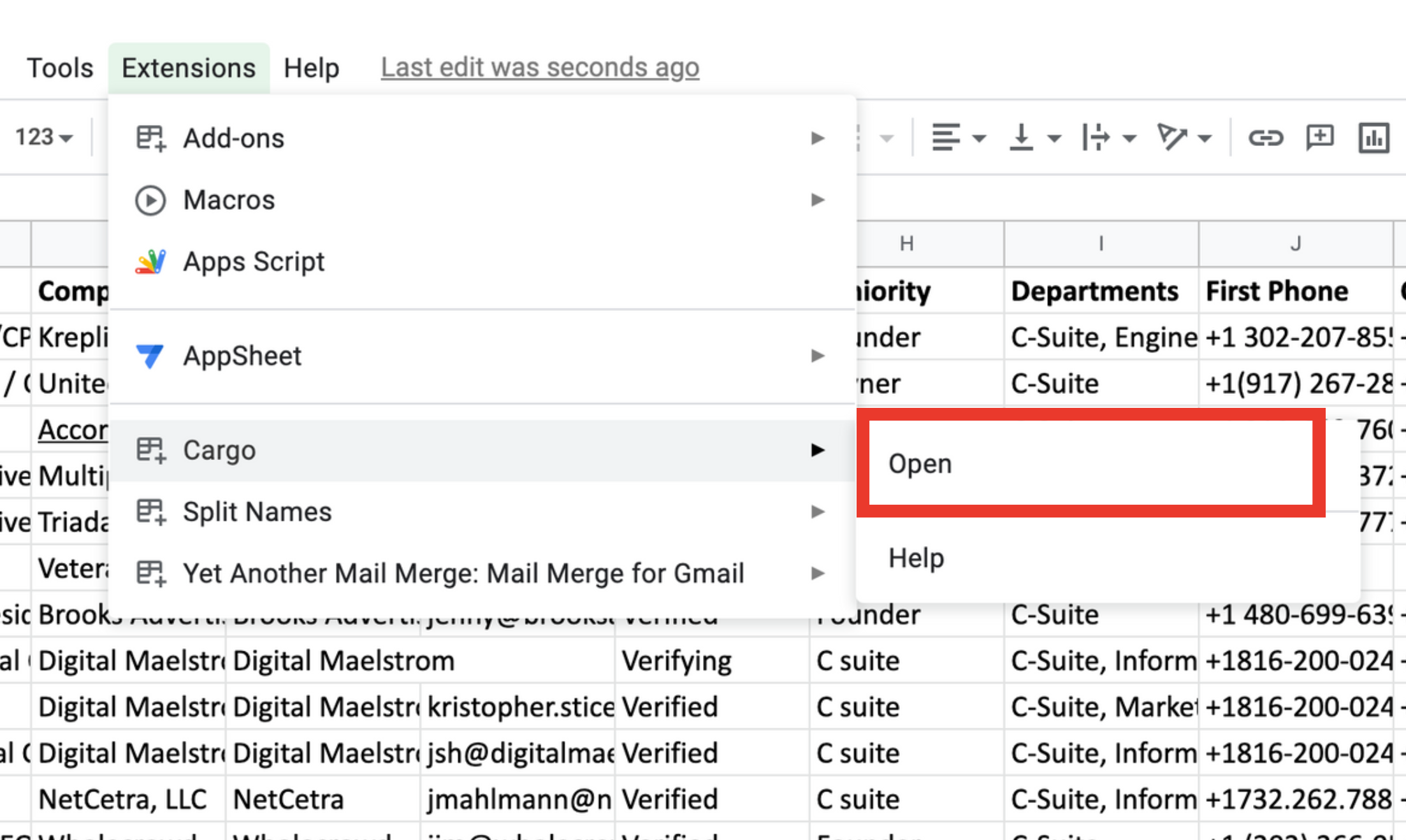Click the text rotation icon
The height and width of the screenshot is (840, 1406).
tap(1171, 137)
